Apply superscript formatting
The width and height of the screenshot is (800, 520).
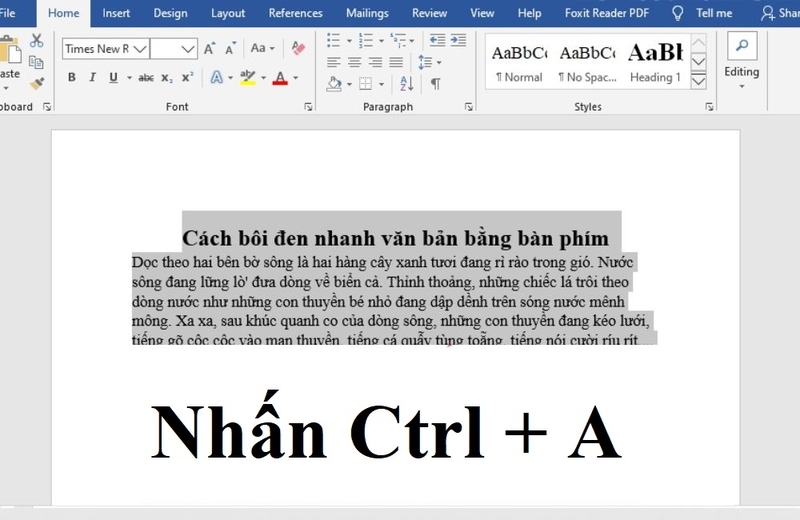188,77
